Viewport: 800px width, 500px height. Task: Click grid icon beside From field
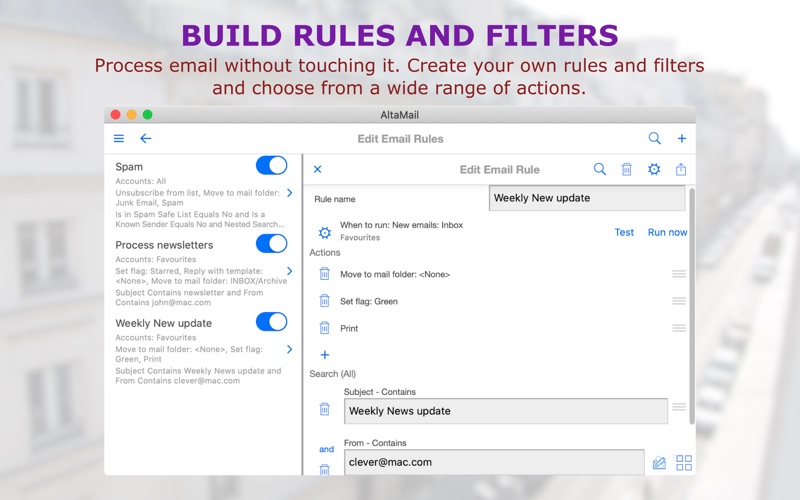[684, 463]
